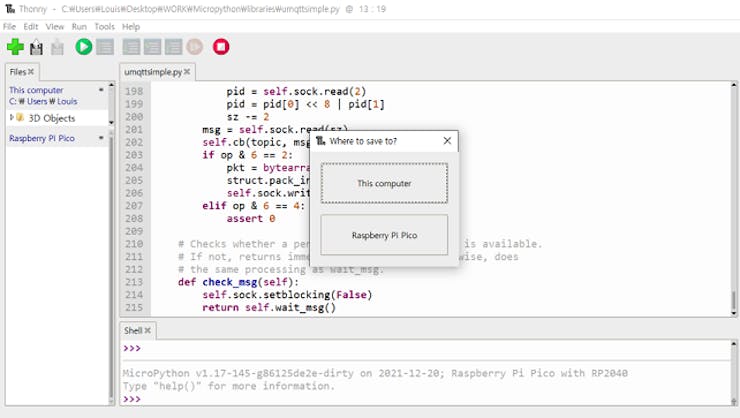Click the 3D Objects folder icon
This screenshot has height=418, width=740.
pyautogui.click(x=20, y=117)
